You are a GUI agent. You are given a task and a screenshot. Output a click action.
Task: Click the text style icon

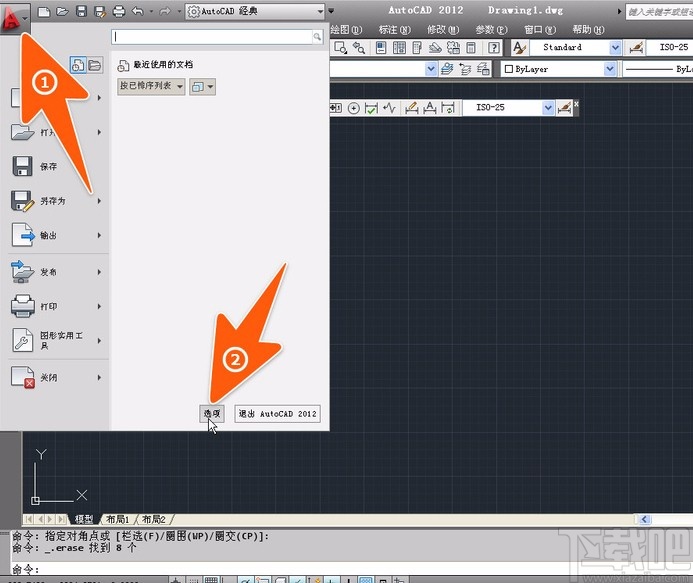click(520, 47)
